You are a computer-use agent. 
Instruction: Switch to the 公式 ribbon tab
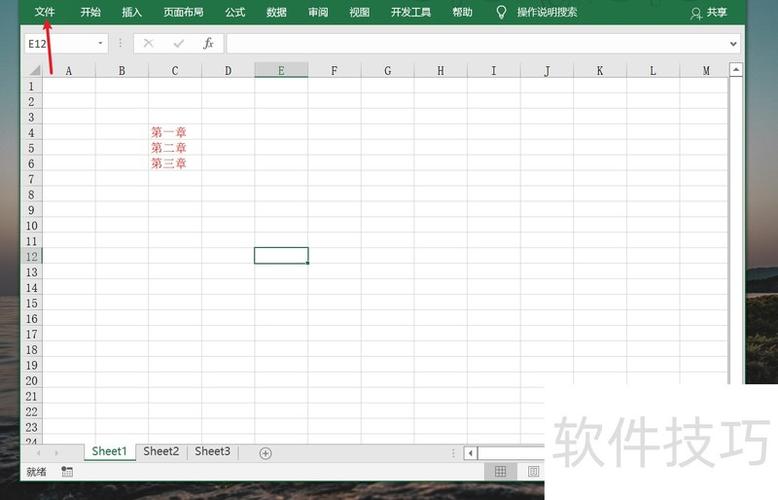[x=235, y=12]
